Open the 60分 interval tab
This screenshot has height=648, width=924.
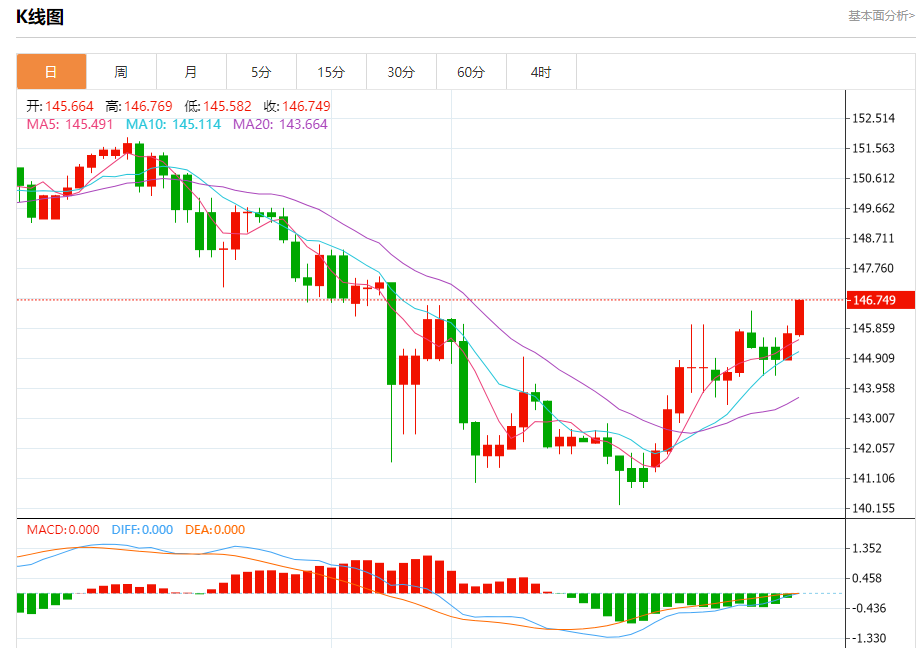(x=471, y=72)
